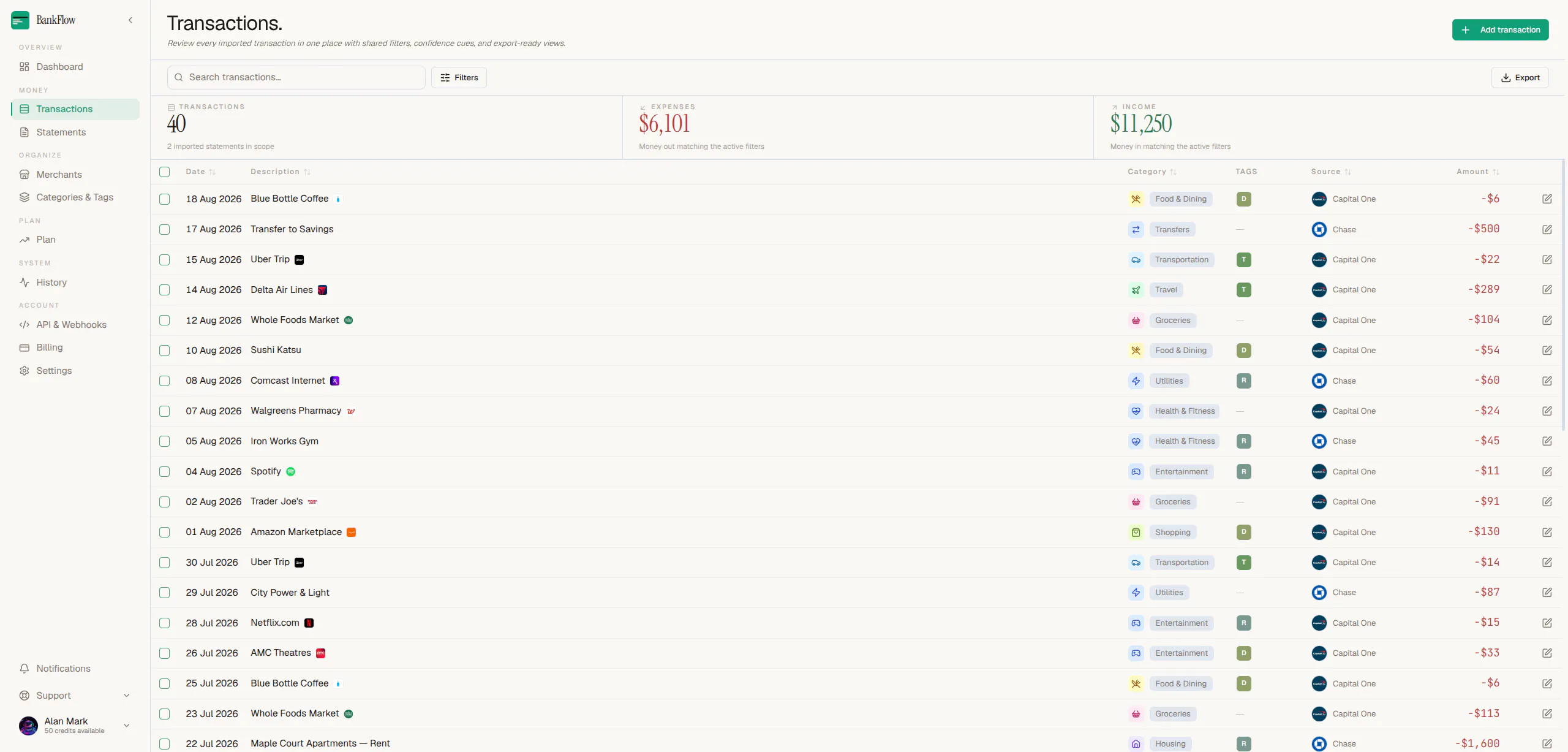
Task: Tick the Trader Joe's row checkbox
Action: point(165,502)
